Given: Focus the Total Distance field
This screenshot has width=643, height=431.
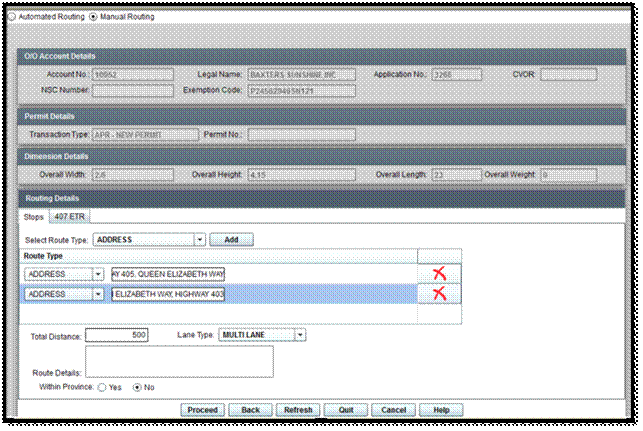Looking at the screenshot, I should point(117,335).
